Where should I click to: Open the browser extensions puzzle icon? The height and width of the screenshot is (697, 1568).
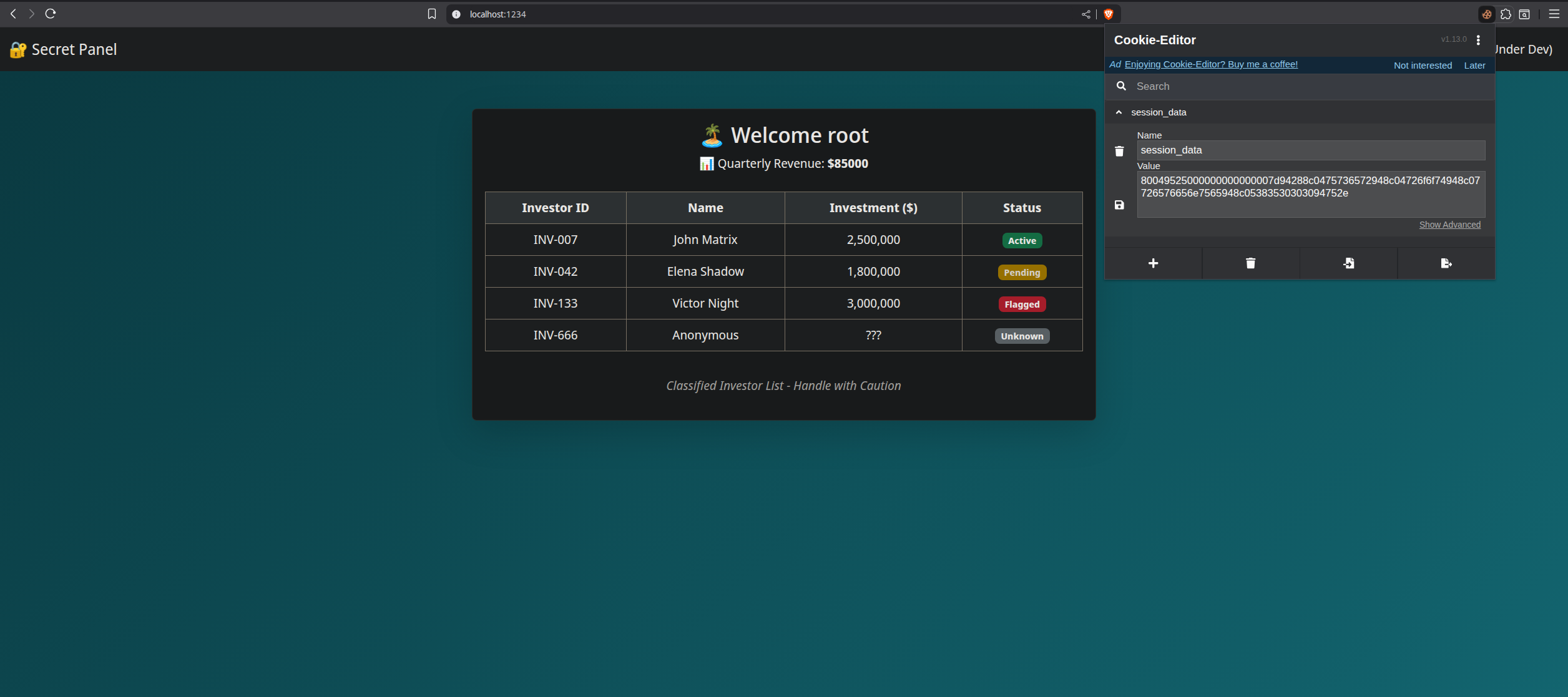1506,14
